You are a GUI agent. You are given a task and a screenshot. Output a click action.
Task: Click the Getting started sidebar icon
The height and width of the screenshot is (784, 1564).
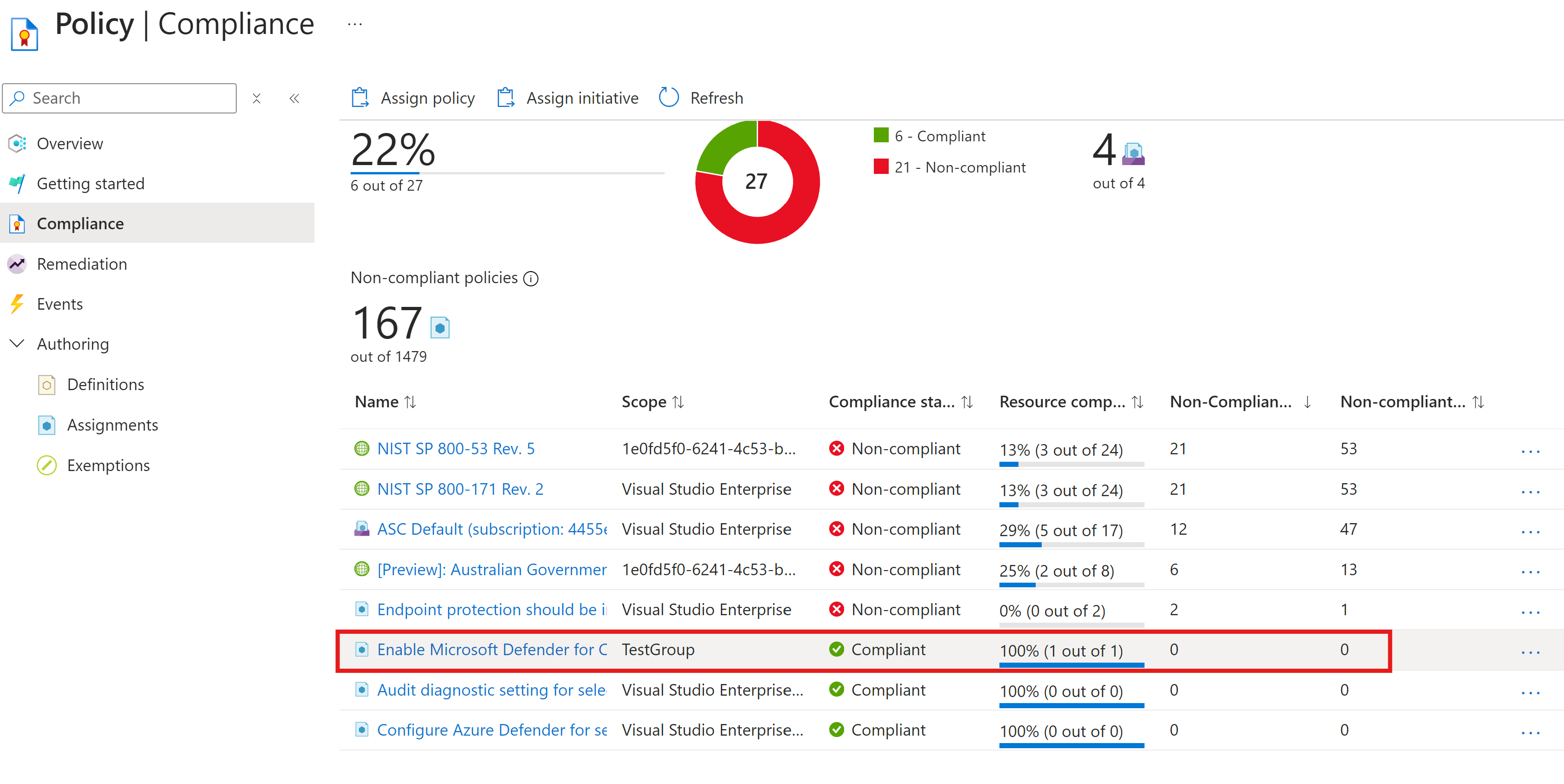[18, 183]
